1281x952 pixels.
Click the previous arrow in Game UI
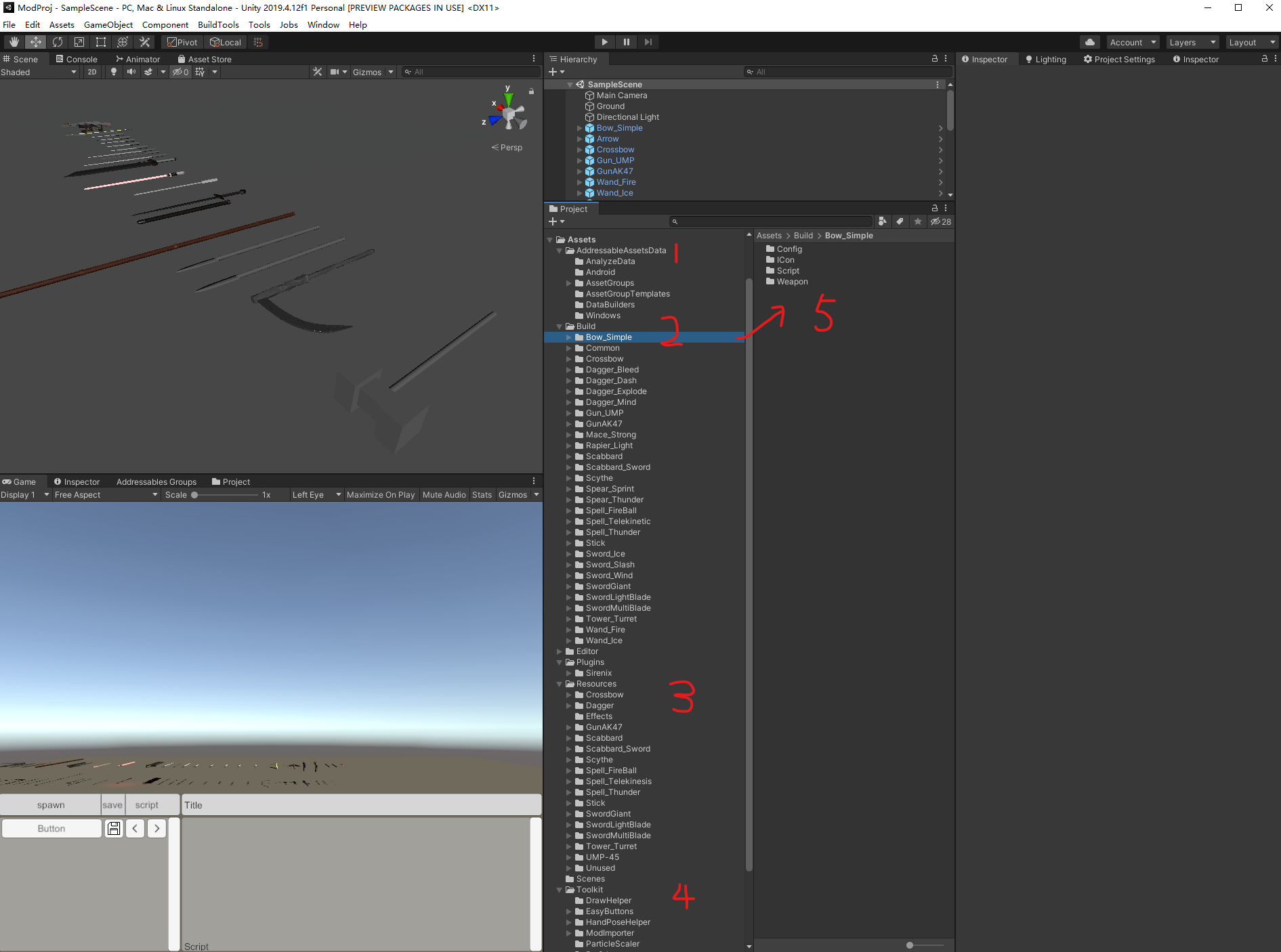pos(135,828)
